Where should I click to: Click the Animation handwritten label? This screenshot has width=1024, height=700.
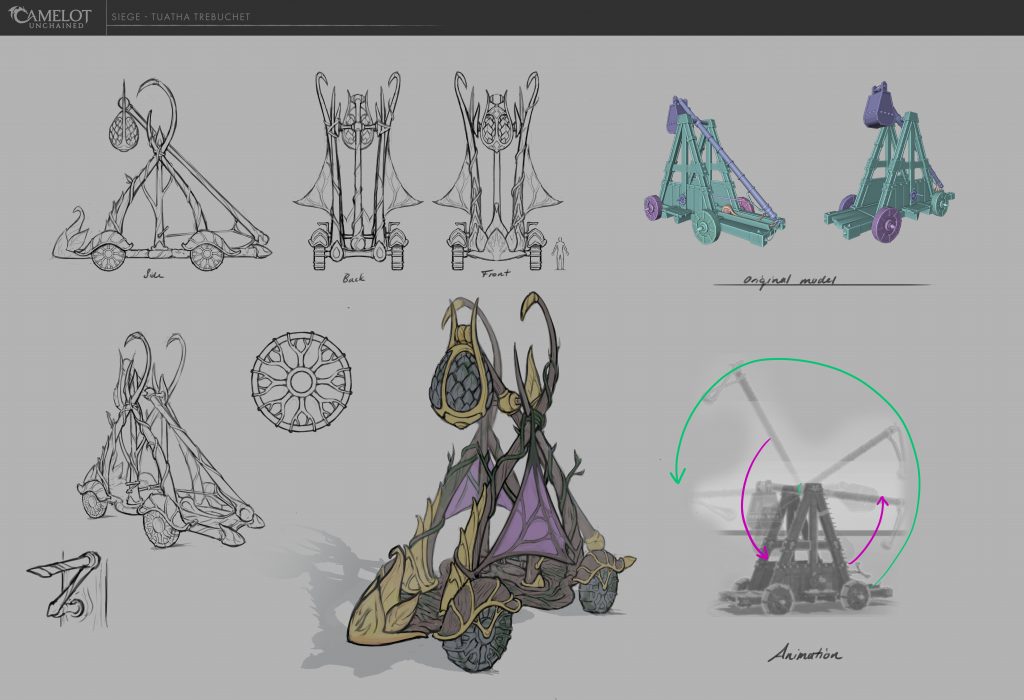click(805, 654)
